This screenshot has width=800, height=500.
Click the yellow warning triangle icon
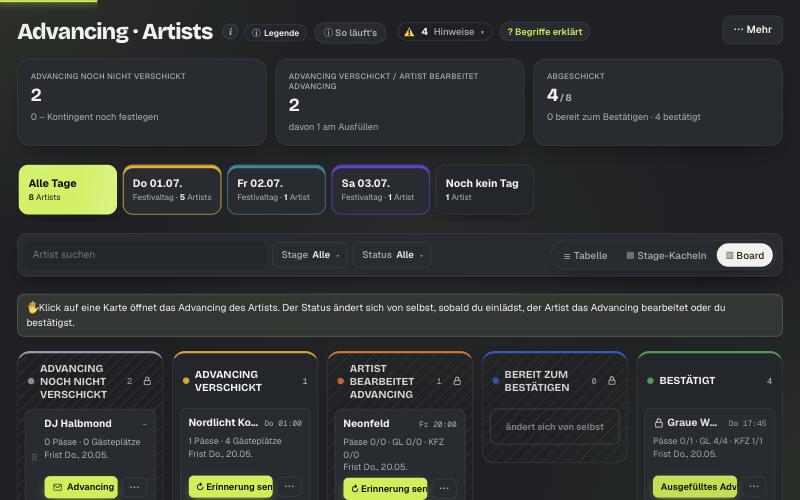tap(409, 32)
